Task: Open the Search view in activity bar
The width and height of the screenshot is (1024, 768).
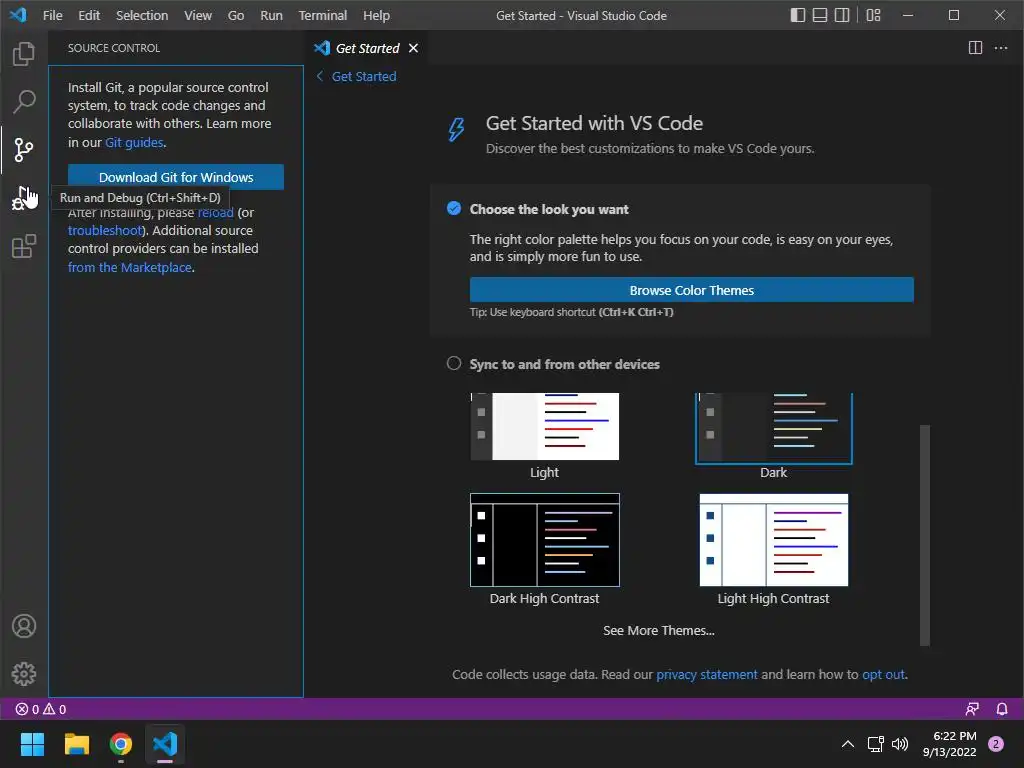Action: [x=24, y=101]
